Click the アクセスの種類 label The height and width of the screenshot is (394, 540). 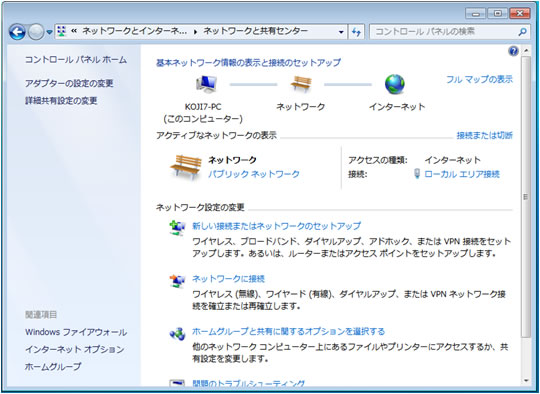[378, 160]
